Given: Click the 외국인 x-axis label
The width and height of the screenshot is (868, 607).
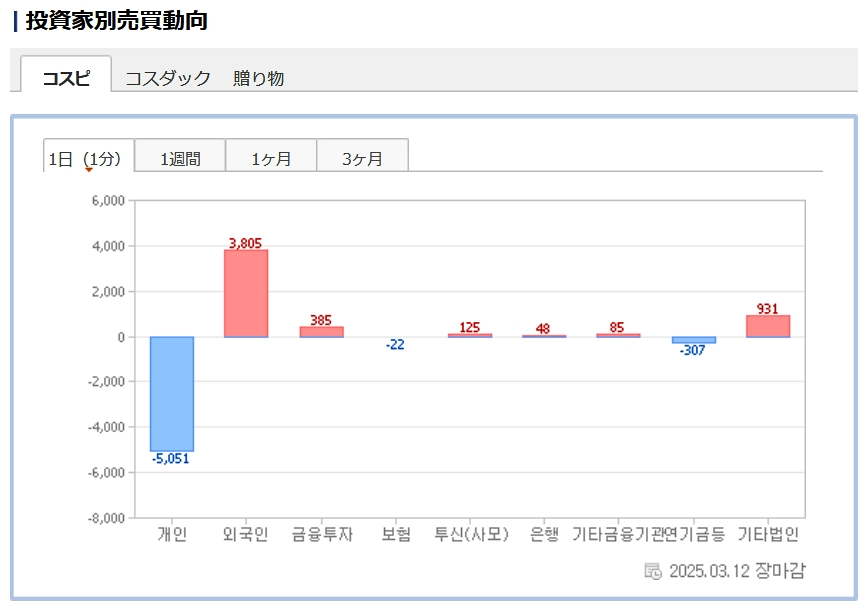Looking at the screenshot, I should pyautogui.click(x=246, y=534).
